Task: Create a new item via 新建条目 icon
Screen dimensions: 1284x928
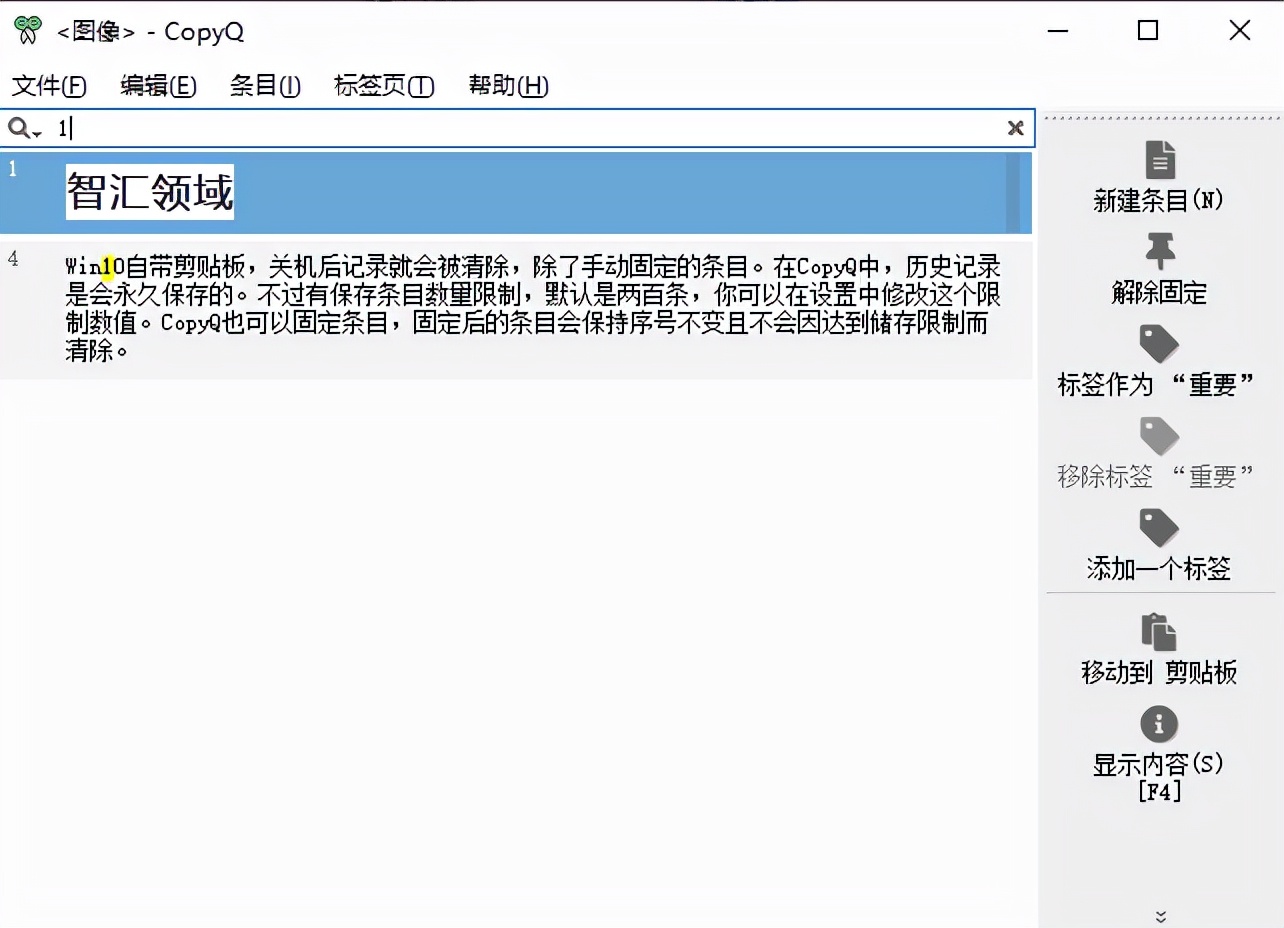Action: coord(1159,158)
